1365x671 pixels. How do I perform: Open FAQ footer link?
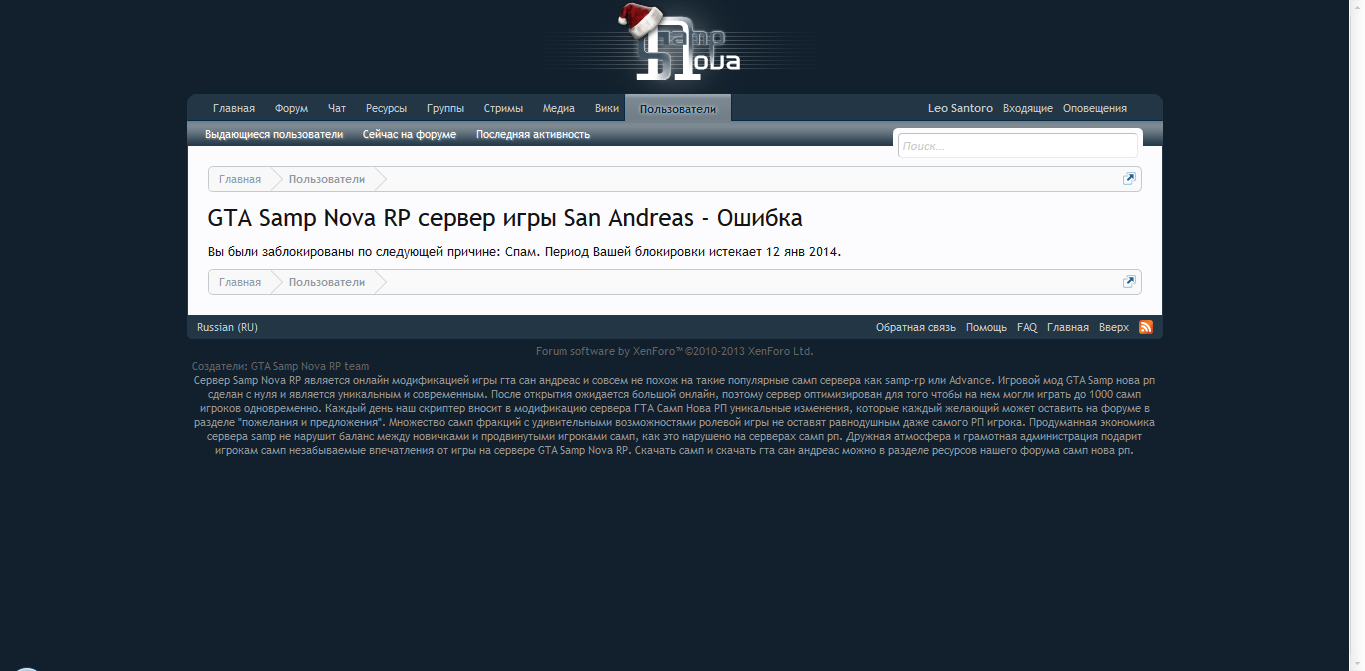click(1027, 327)
